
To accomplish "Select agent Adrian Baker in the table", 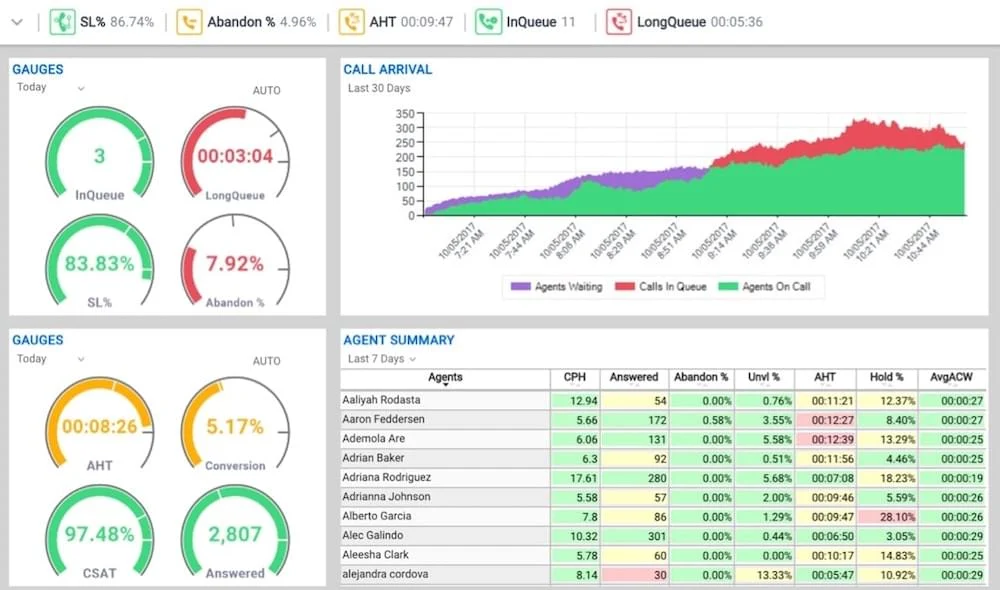I will click(372, 458).
